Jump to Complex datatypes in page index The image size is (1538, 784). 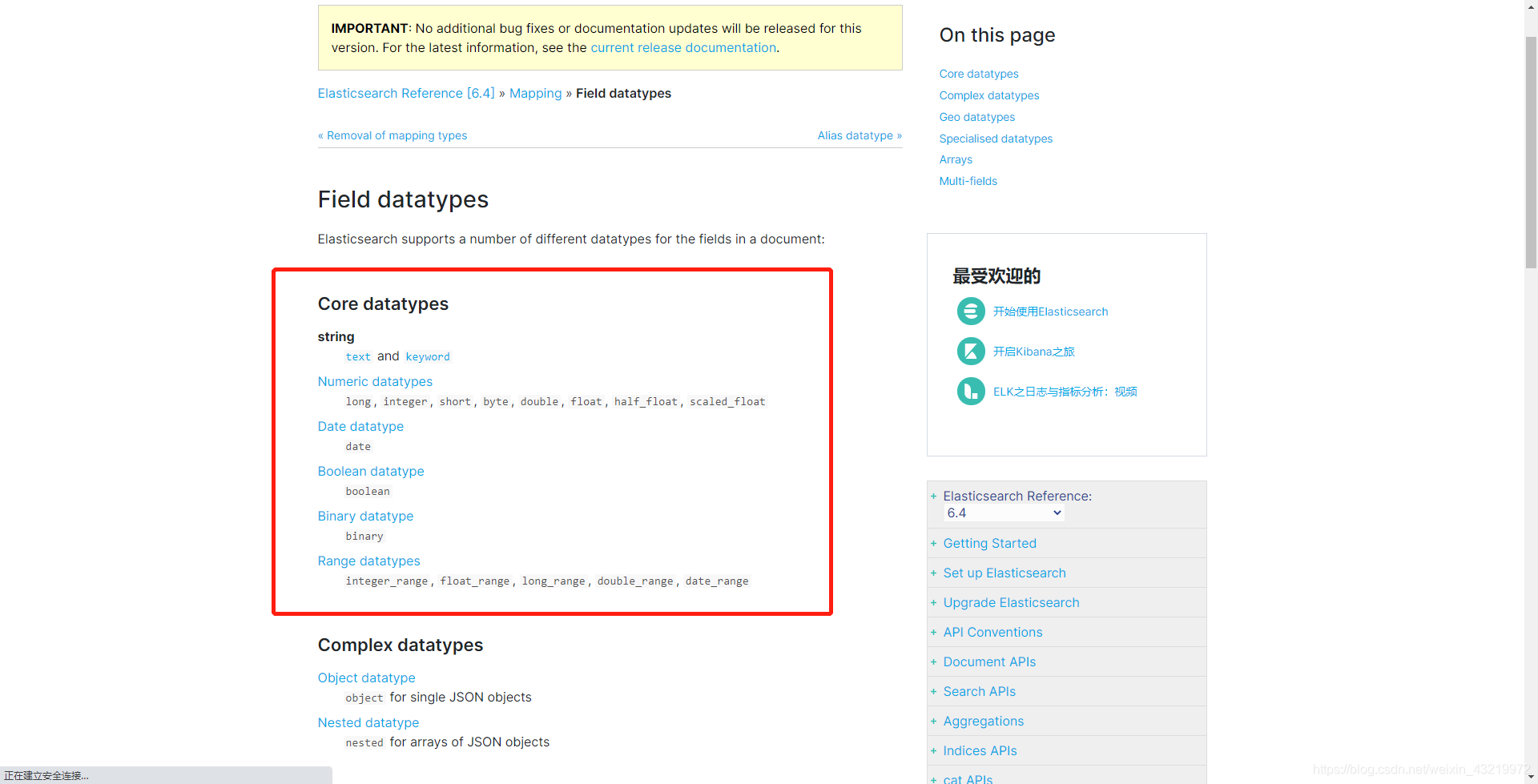click(989, 95)
